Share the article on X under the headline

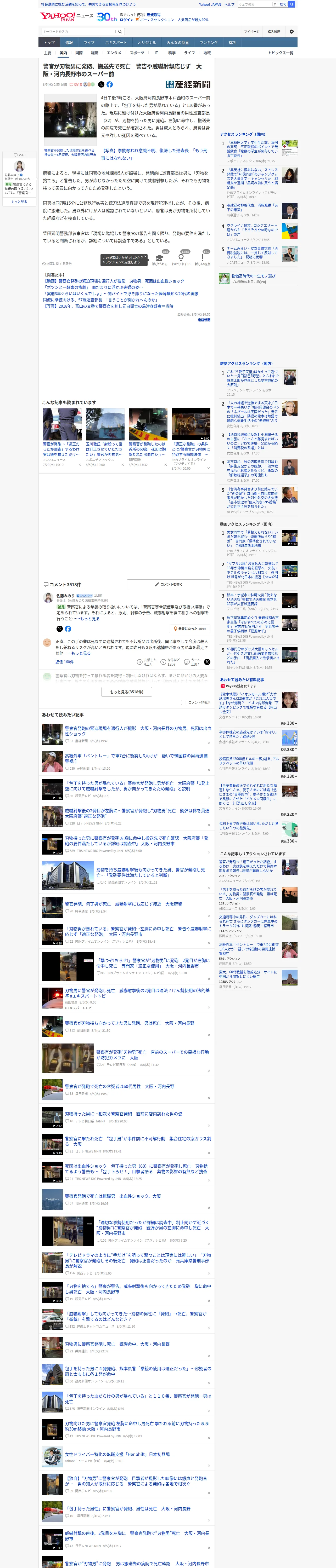coord(101,85)
